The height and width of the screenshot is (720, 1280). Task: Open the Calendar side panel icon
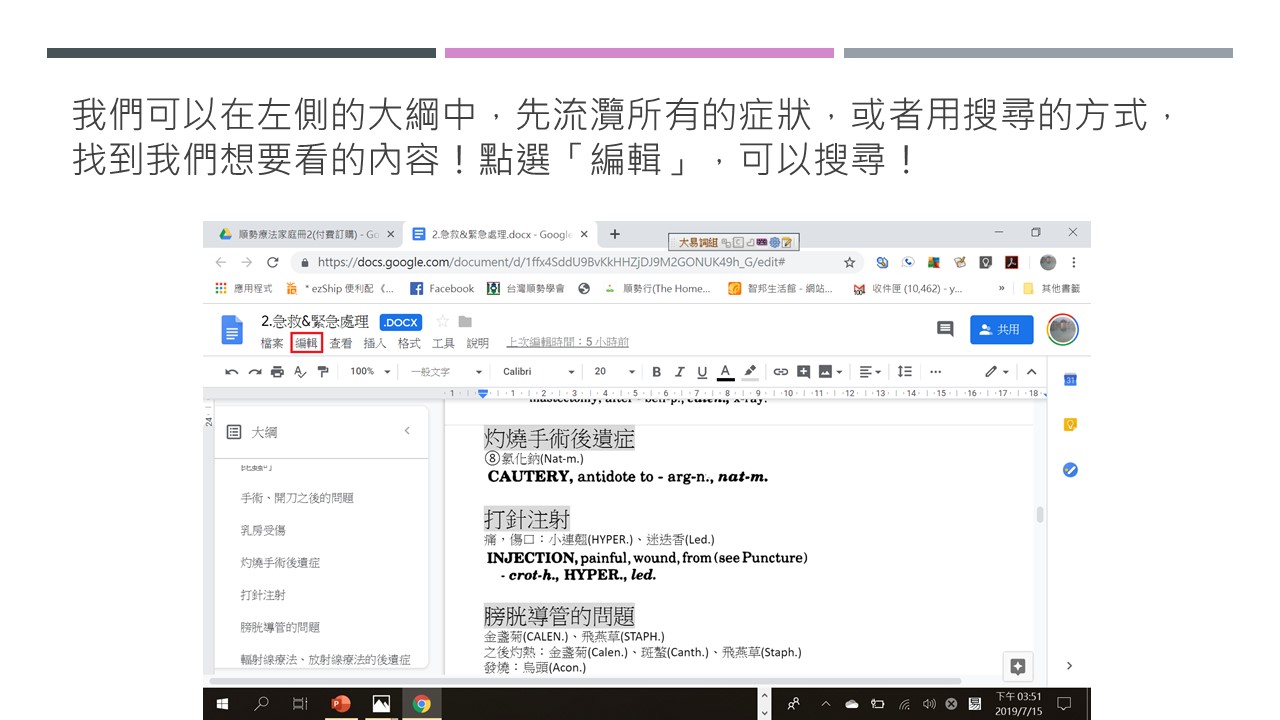point(1069,379)
